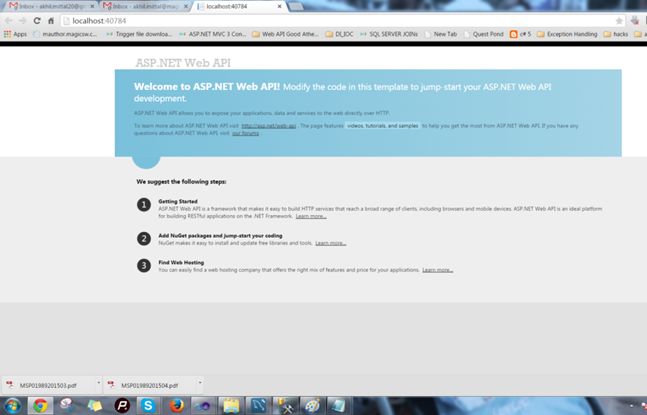647x415 pixels.
Task: Open the Paint palette taskbar icon
Action: pos(312,406)
